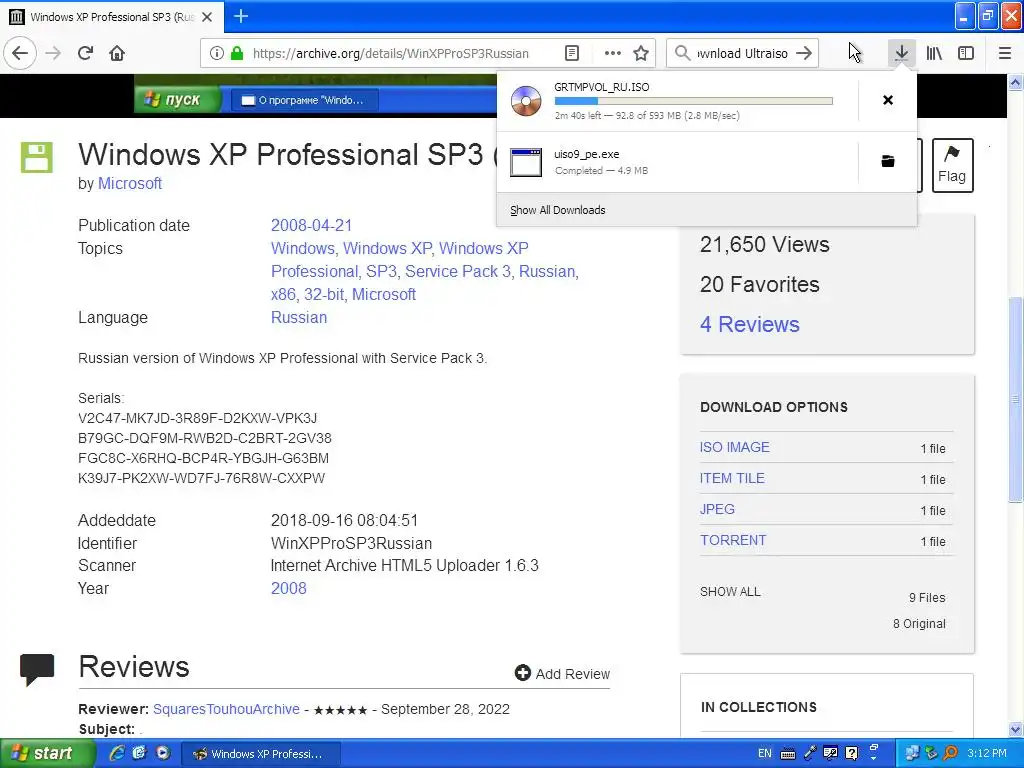Click scrollbar up arrow

[1016, 82]
